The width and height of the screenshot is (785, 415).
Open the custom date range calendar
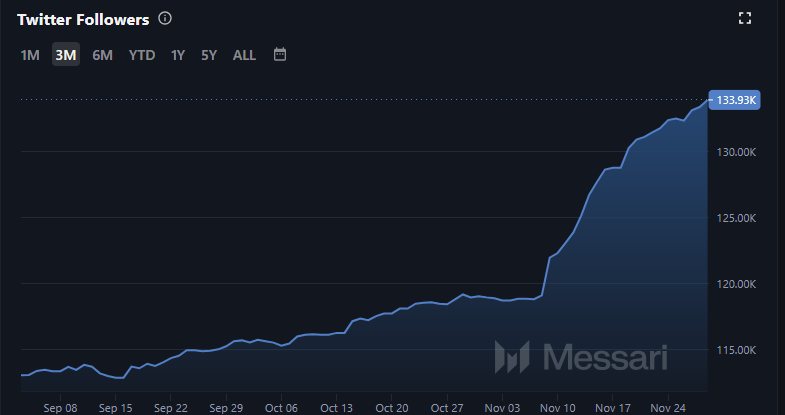tap(280, 55)
